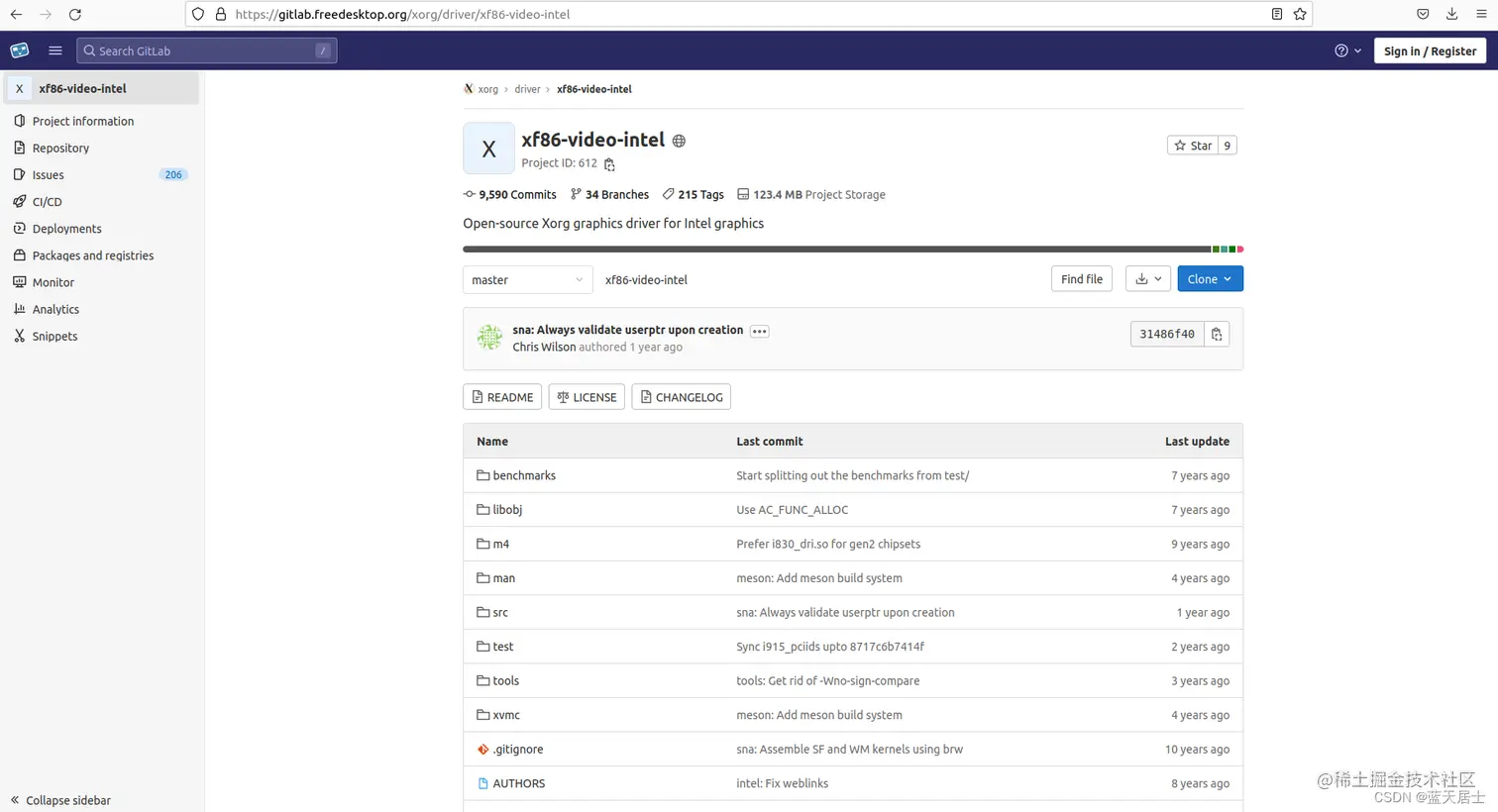Click xf86-video-intel sidebar project header

pos(102,88)
